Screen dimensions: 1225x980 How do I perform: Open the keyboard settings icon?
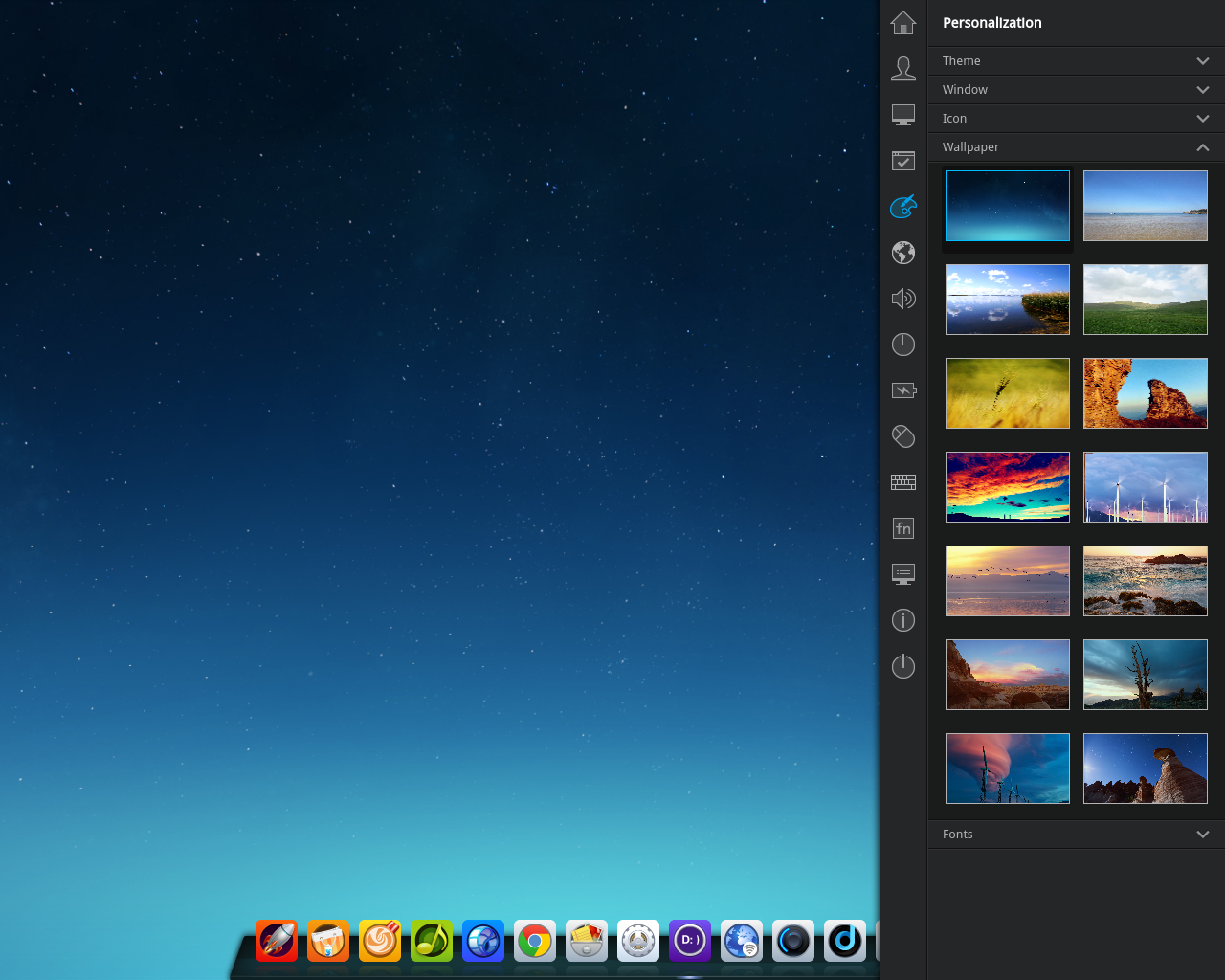(903, 482)
